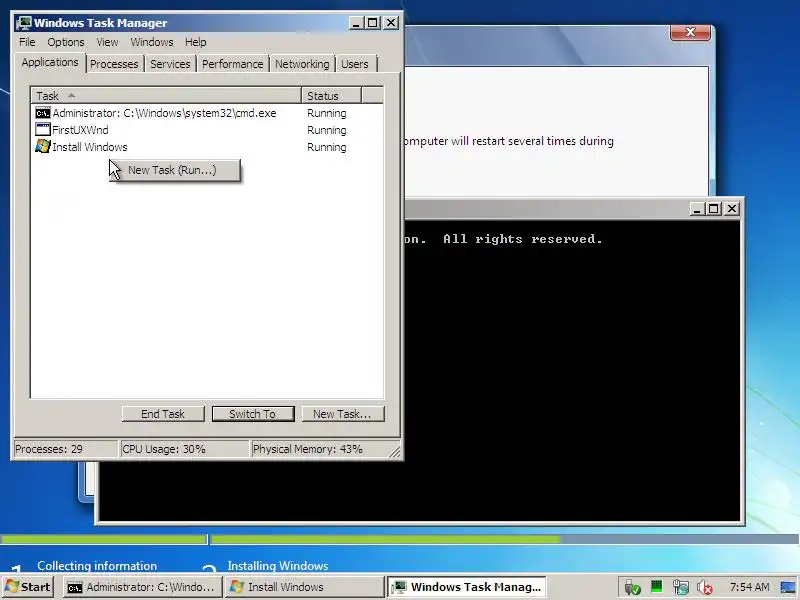Open the View menu

pos(107,42)
